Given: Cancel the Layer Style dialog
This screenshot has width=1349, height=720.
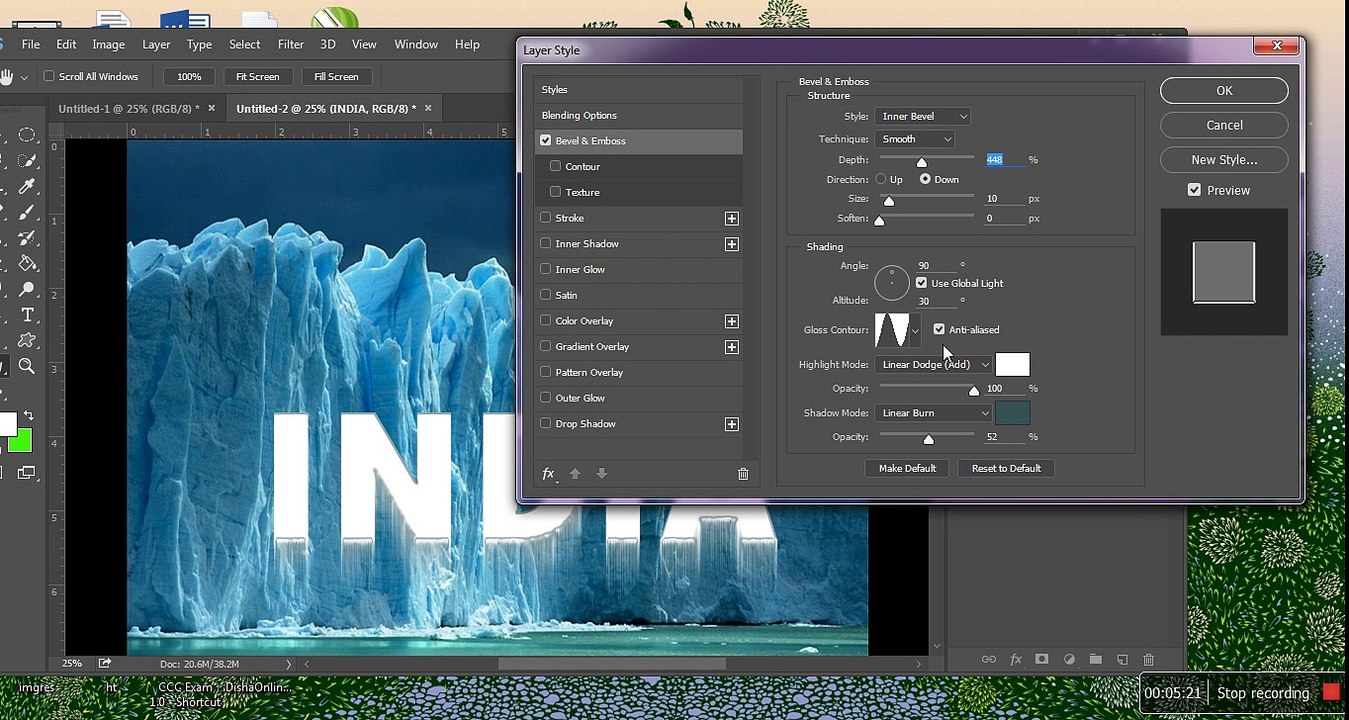Looking at the screenshot, I should [1224, 125].
